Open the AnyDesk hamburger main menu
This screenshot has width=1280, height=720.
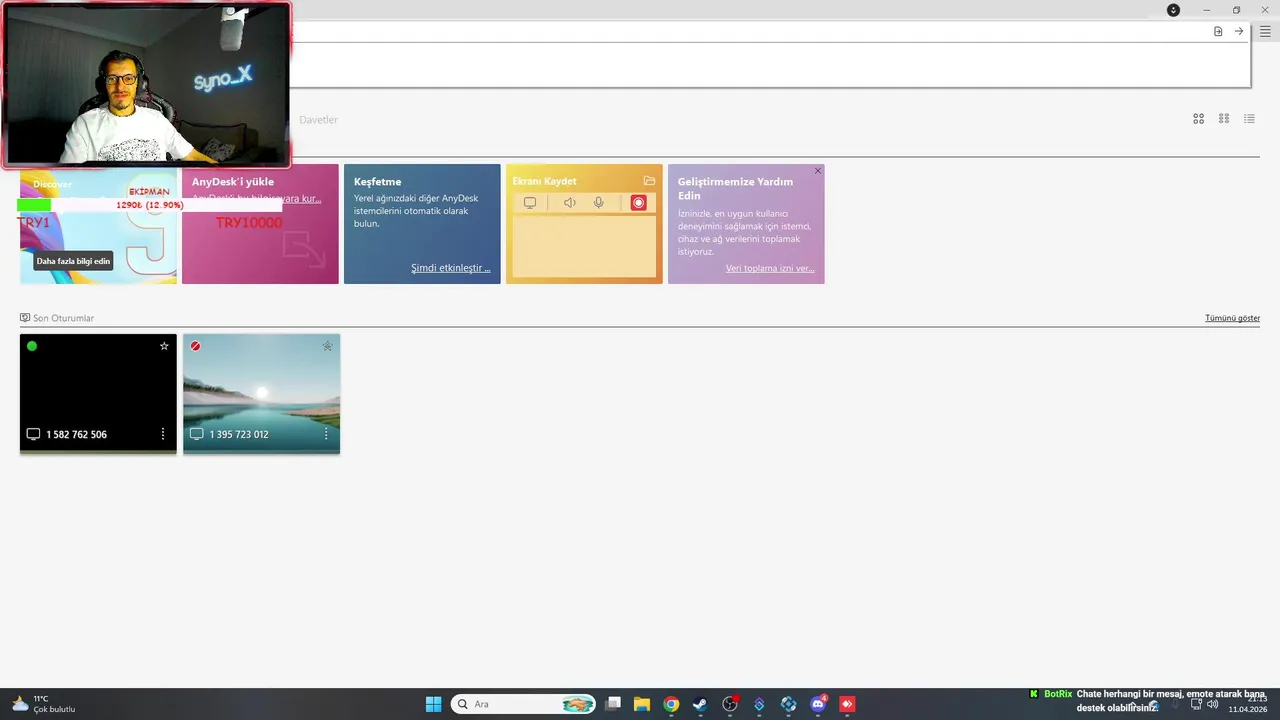pyautogui.click(x=1265, y=32)
